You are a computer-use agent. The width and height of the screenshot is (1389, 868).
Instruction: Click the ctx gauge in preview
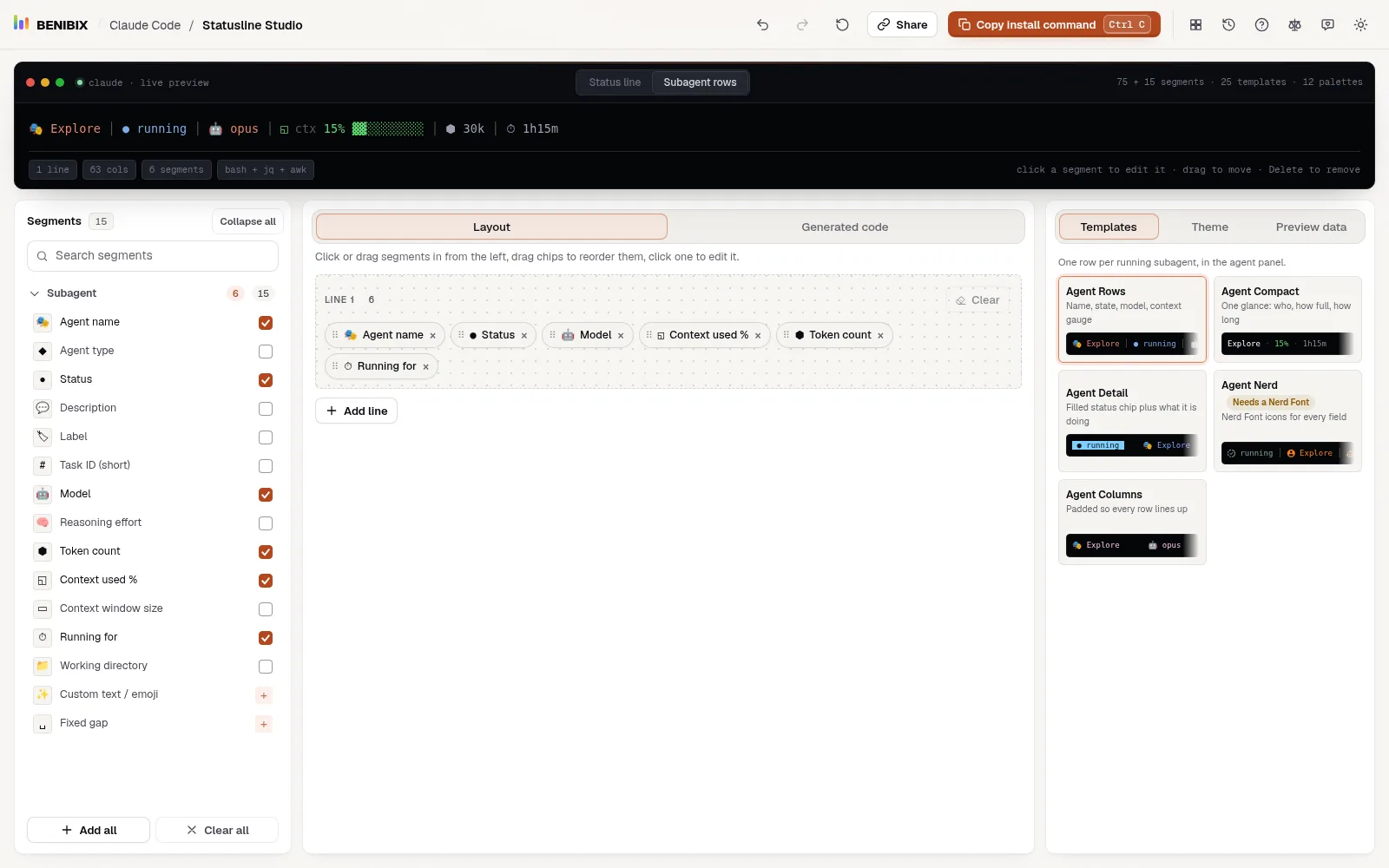pyautogui.click(x=352, y=128)
